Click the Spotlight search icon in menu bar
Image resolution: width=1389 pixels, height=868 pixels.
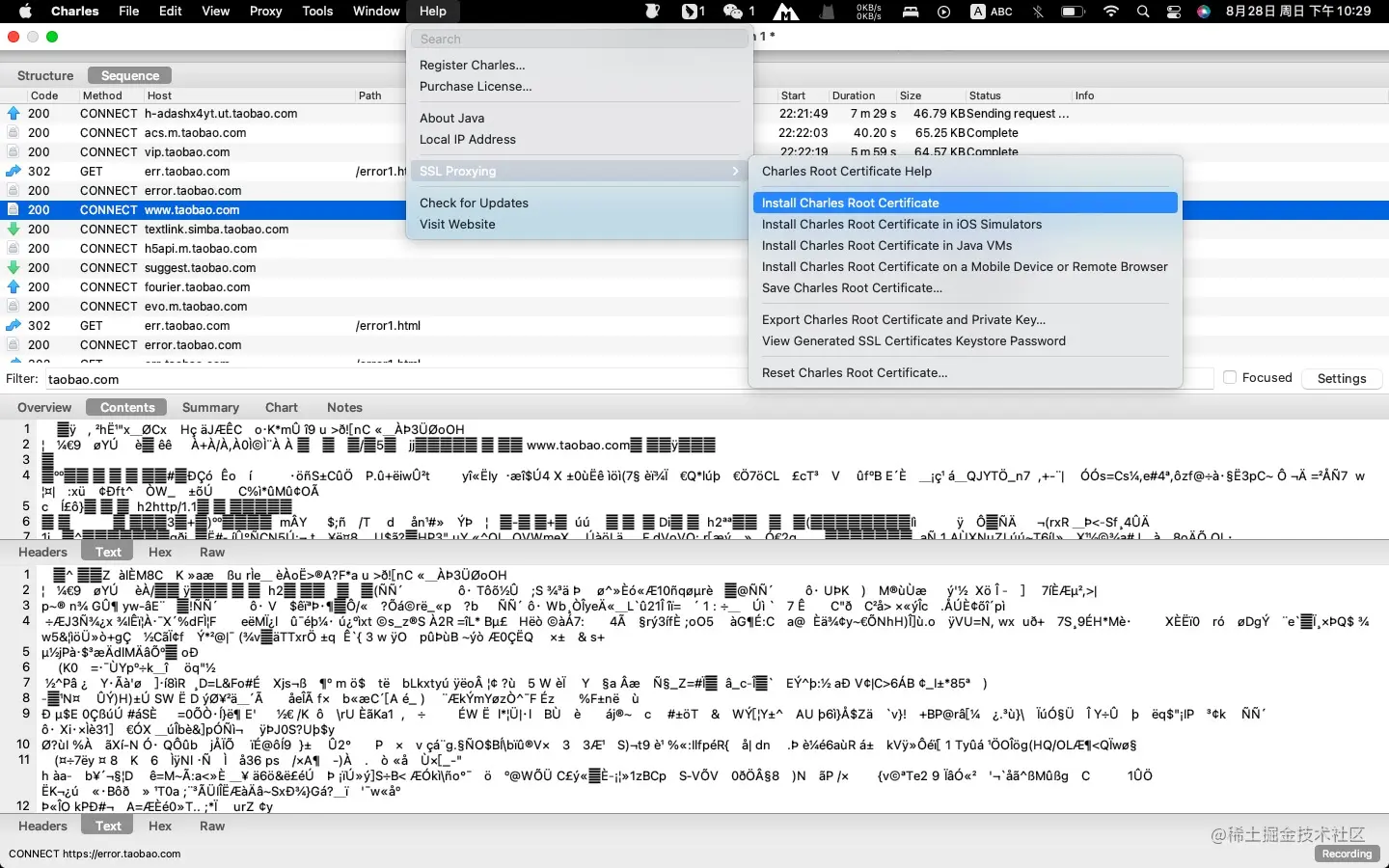pos(1143,12)
